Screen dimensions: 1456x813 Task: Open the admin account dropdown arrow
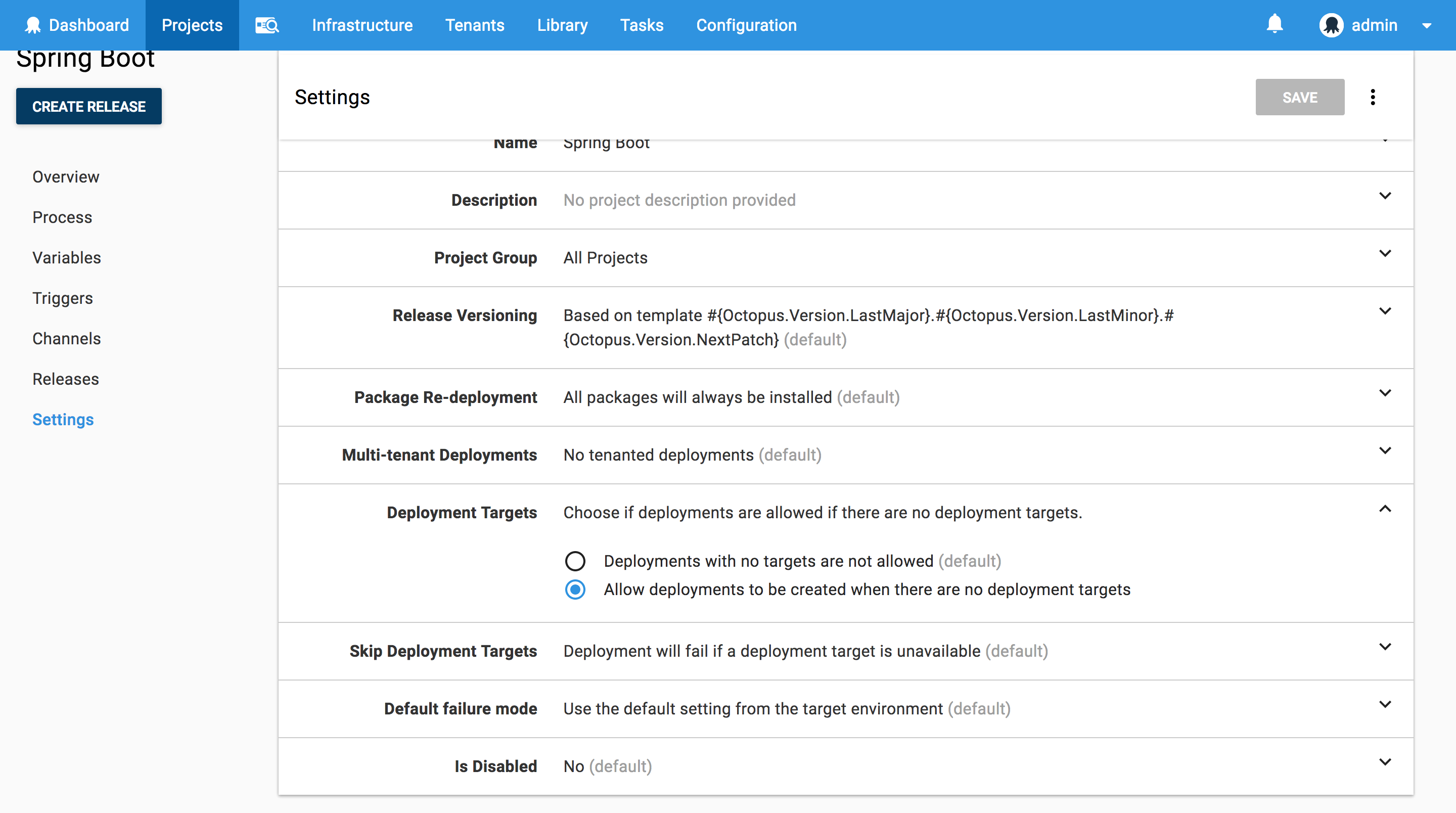coord(1428,25)
